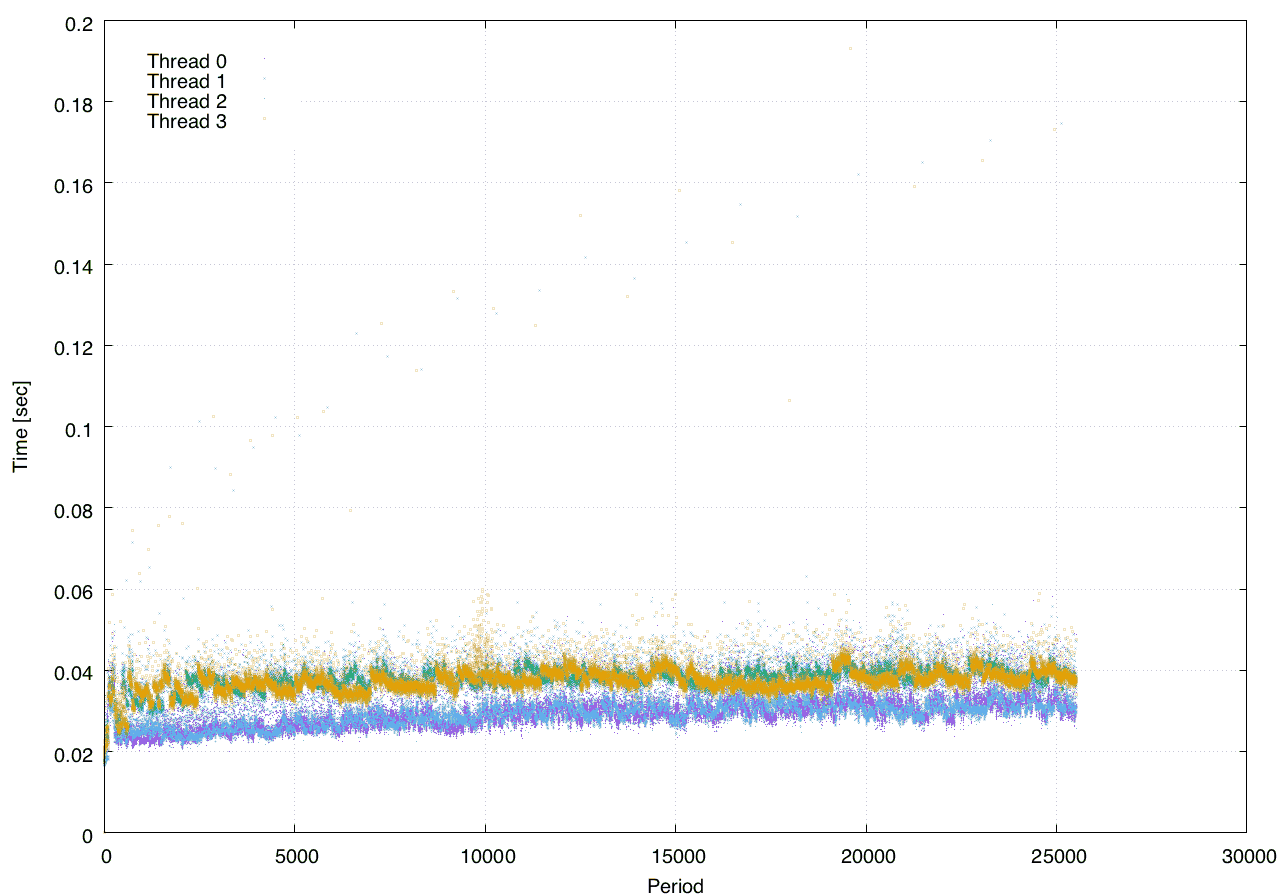Select the 0.1 y-axis tick label
This screenshot has width=1280, height=896.
pyautogui.click(x=78, y=428)
